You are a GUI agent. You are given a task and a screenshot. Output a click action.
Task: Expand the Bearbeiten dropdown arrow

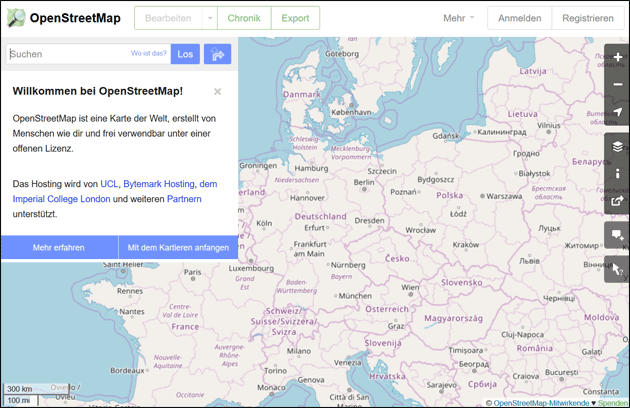pyautogui.click(x=210, y=18)
